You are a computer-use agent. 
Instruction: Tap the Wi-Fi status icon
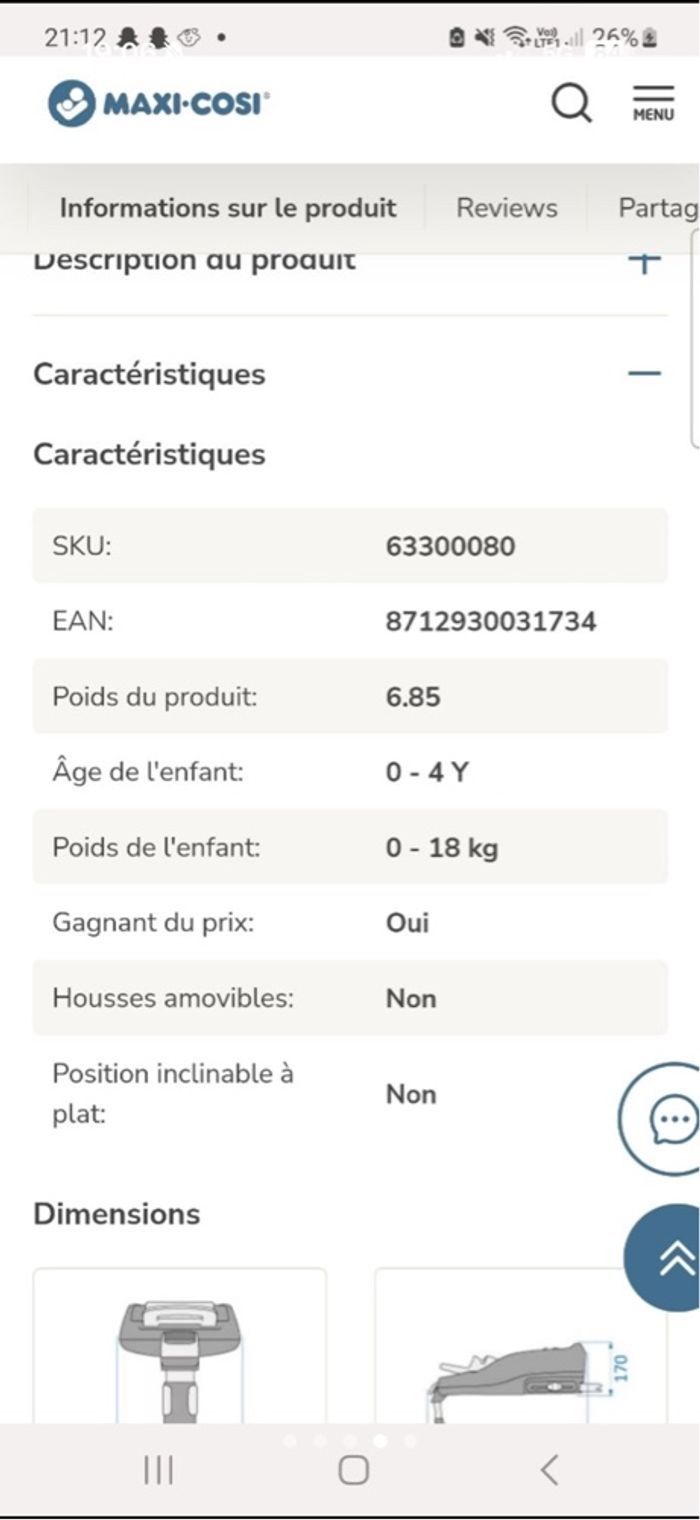point(517,38)
